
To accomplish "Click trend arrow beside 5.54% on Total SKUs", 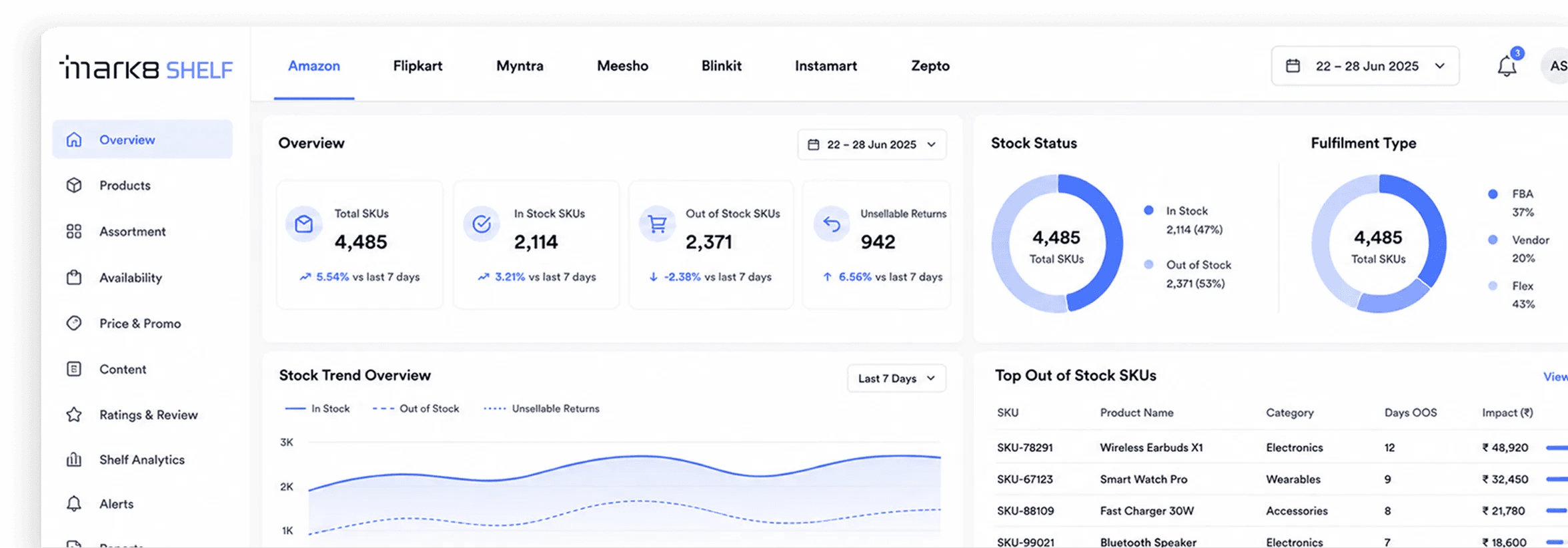I will click(305, 276).
